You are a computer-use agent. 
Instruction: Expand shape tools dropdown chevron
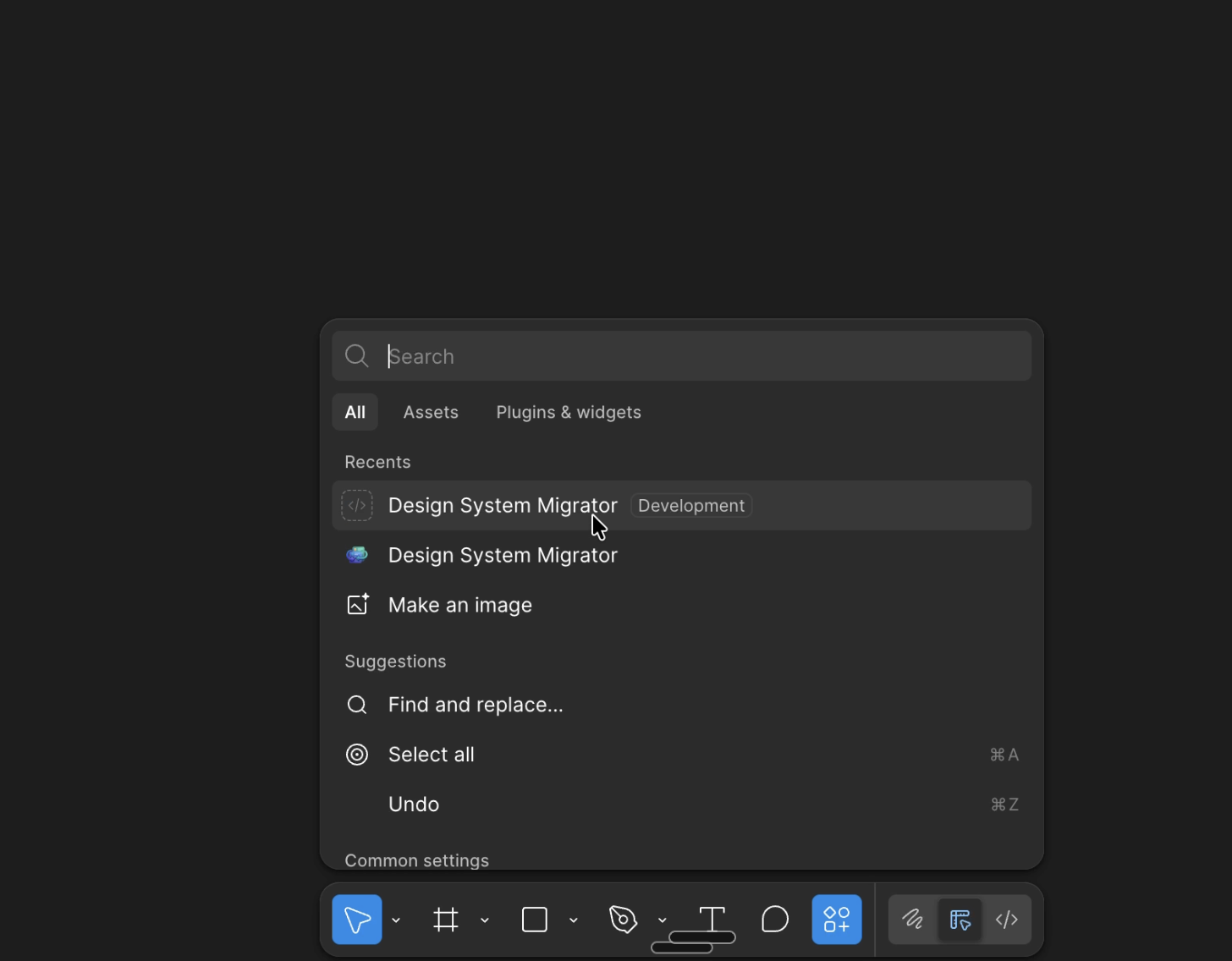574,920
